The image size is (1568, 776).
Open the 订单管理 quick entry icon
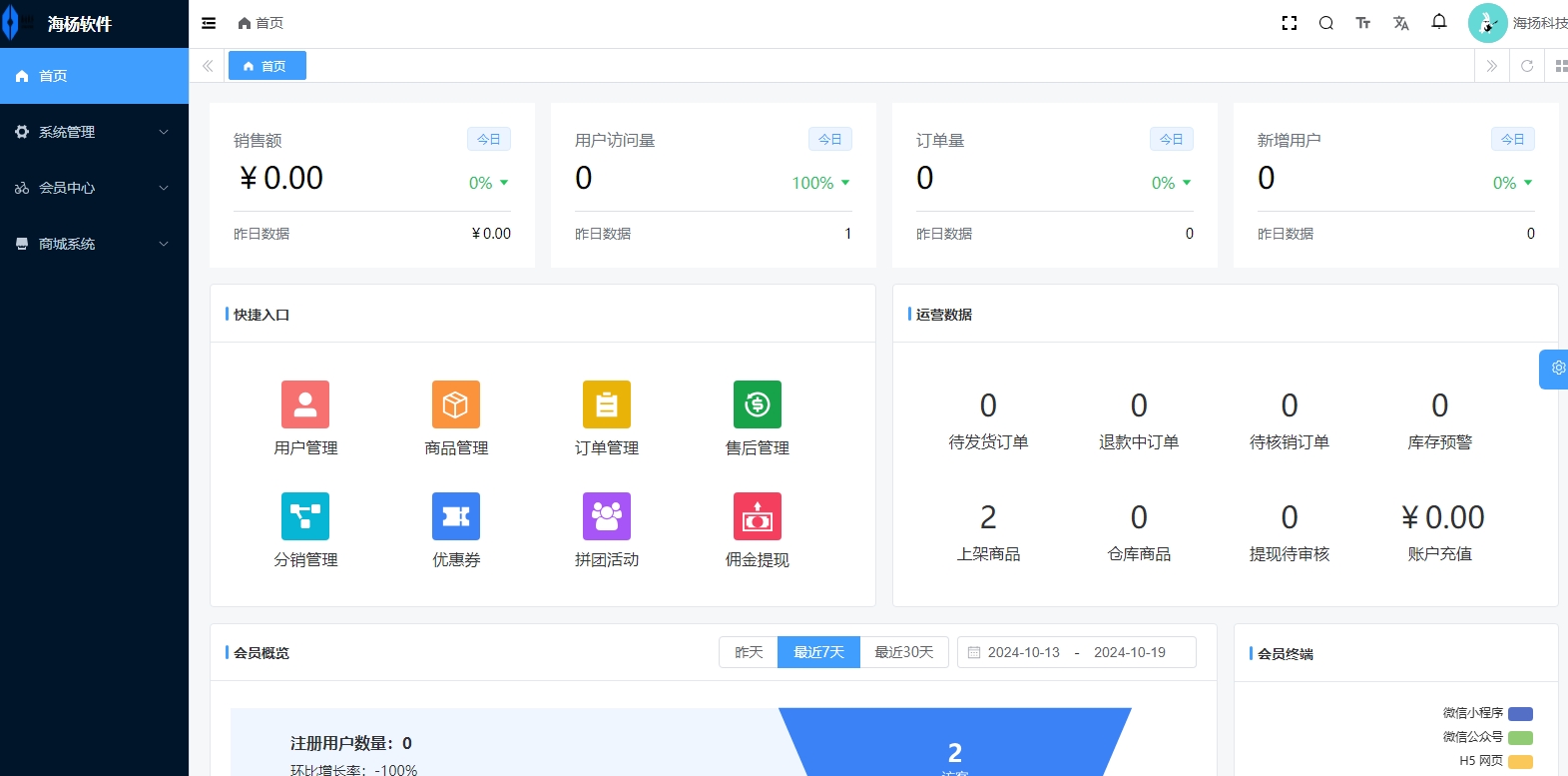(x=607, y=404)
